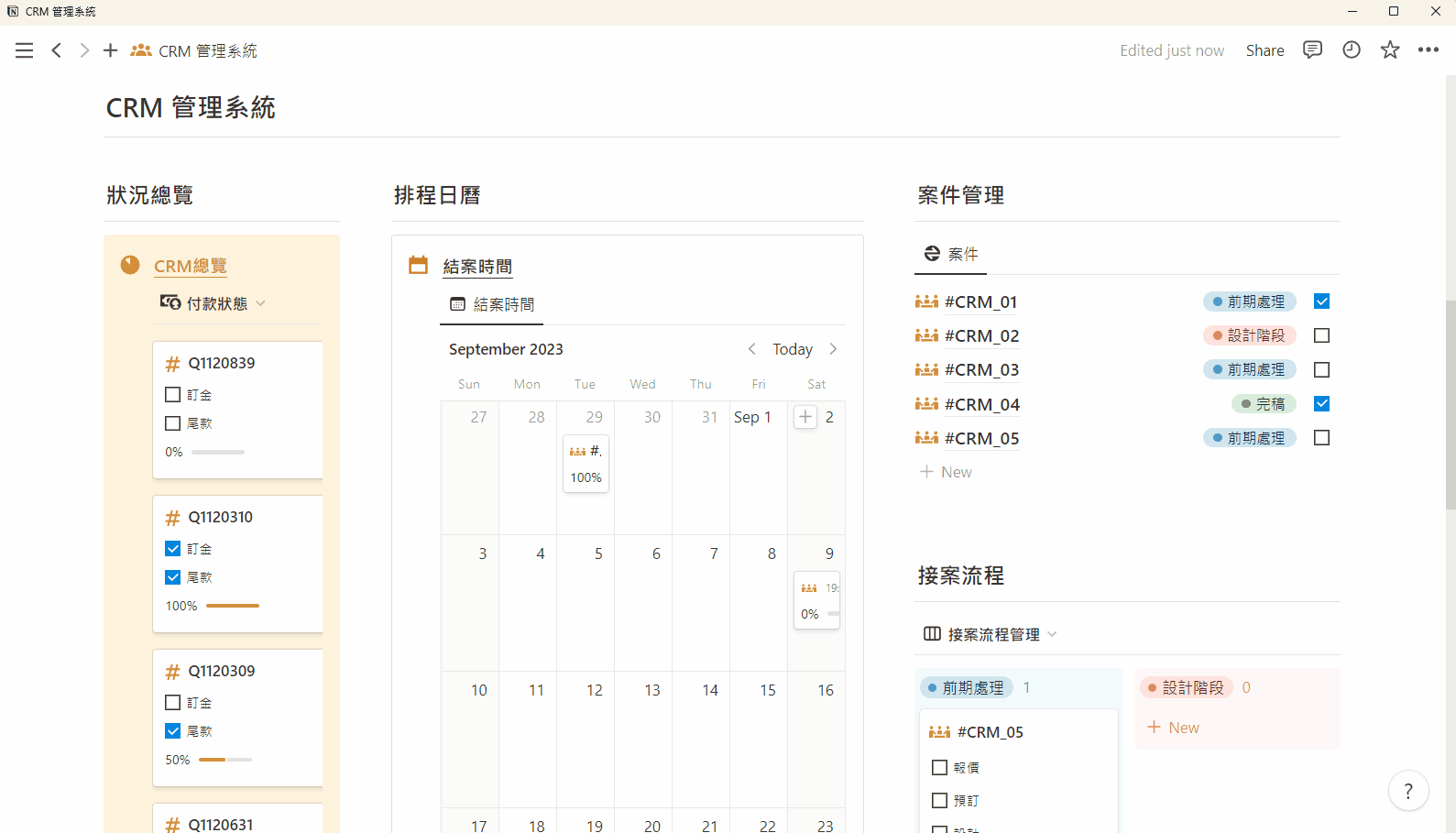Click the people icon beside #CRM_03

pos(926,369)
